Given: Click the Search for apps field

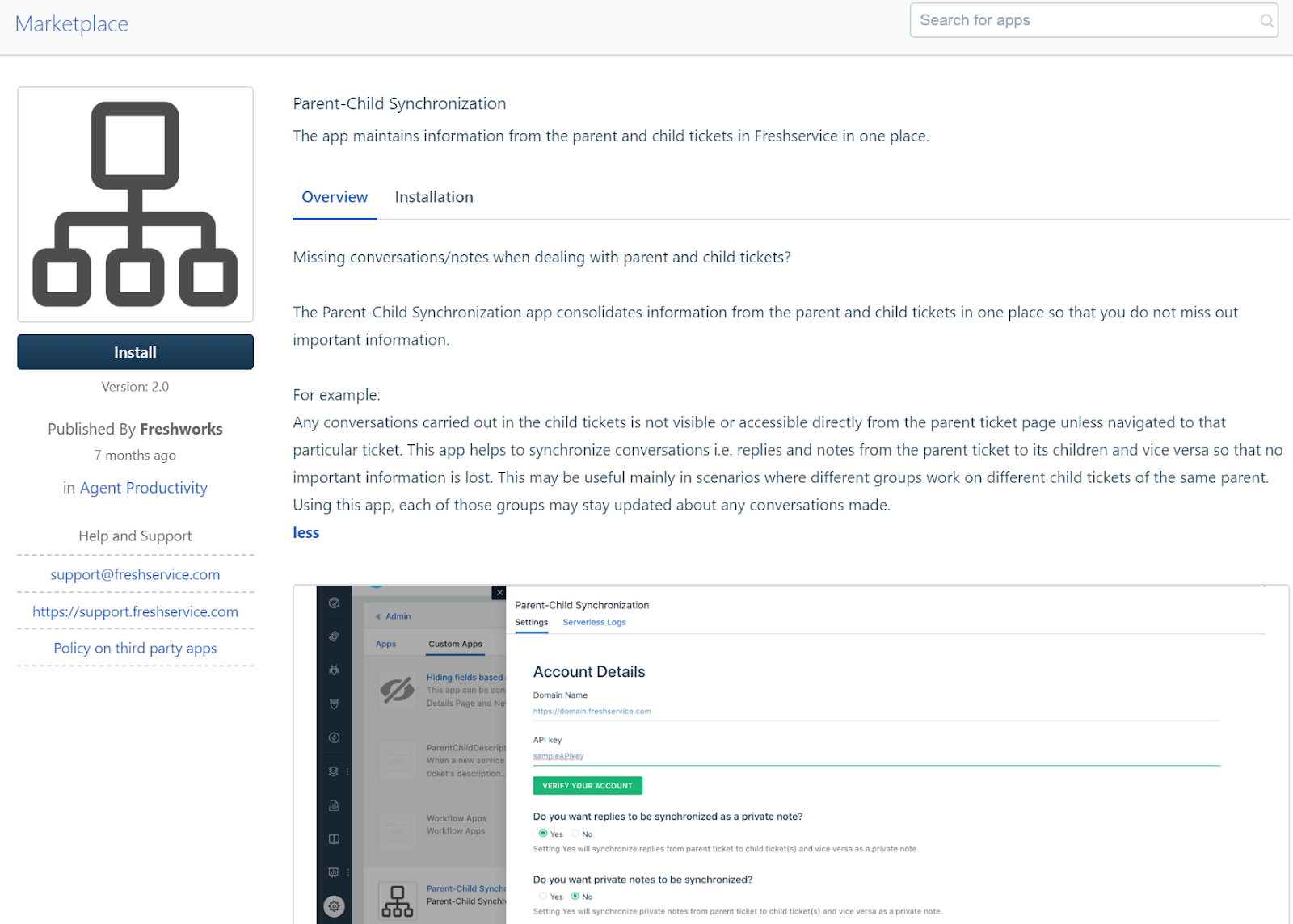Looking at the screenshot, I should (x=1094, y=20).
